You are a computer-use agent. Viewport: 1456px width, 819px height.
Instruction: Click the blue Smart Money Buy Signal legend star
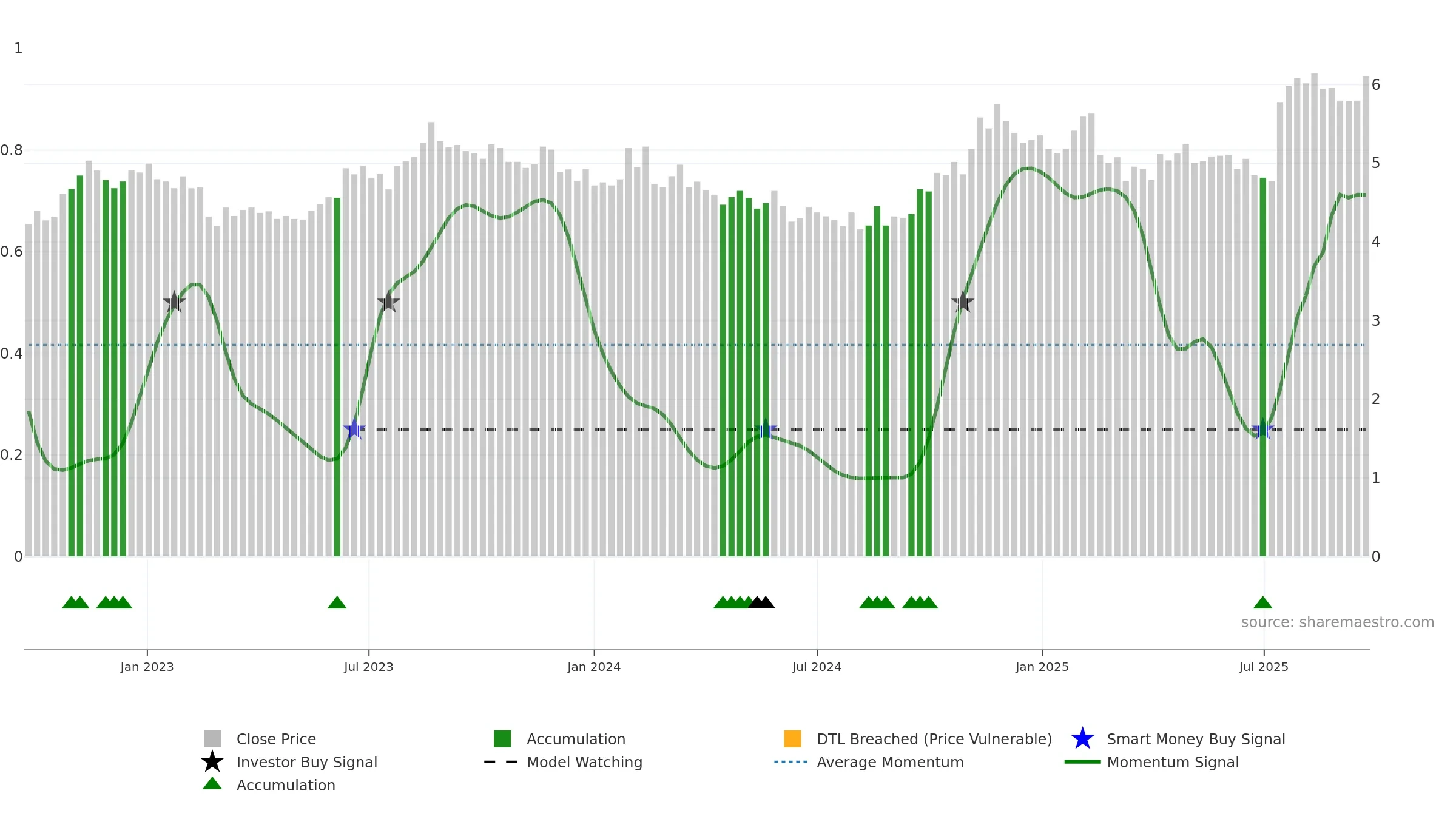pos(1082,739)
